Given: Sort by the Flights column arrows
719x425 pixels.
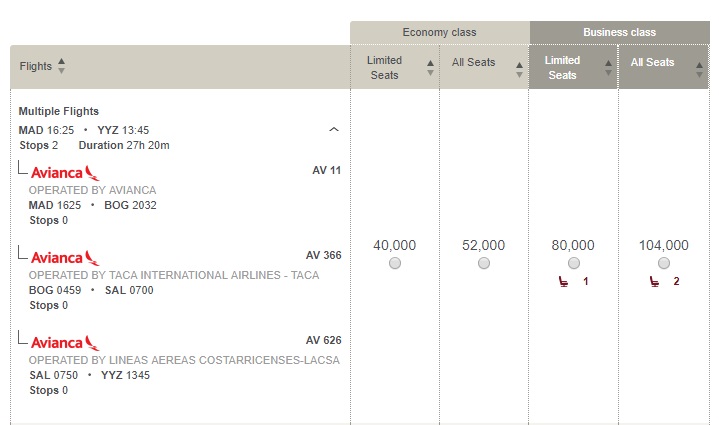Looking at the screenshot, I should tap(61, 67).
